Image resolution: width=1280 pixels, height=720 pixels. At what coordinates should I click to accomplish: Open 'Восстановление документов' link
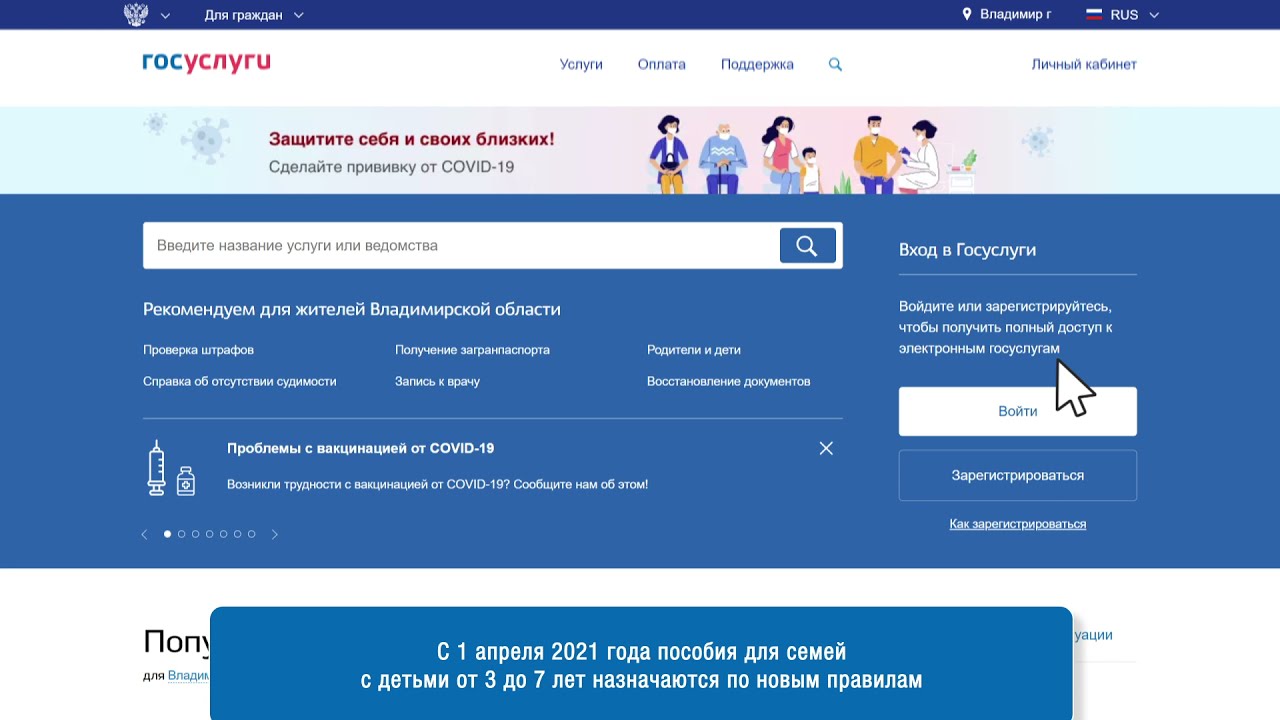(729, 381)
